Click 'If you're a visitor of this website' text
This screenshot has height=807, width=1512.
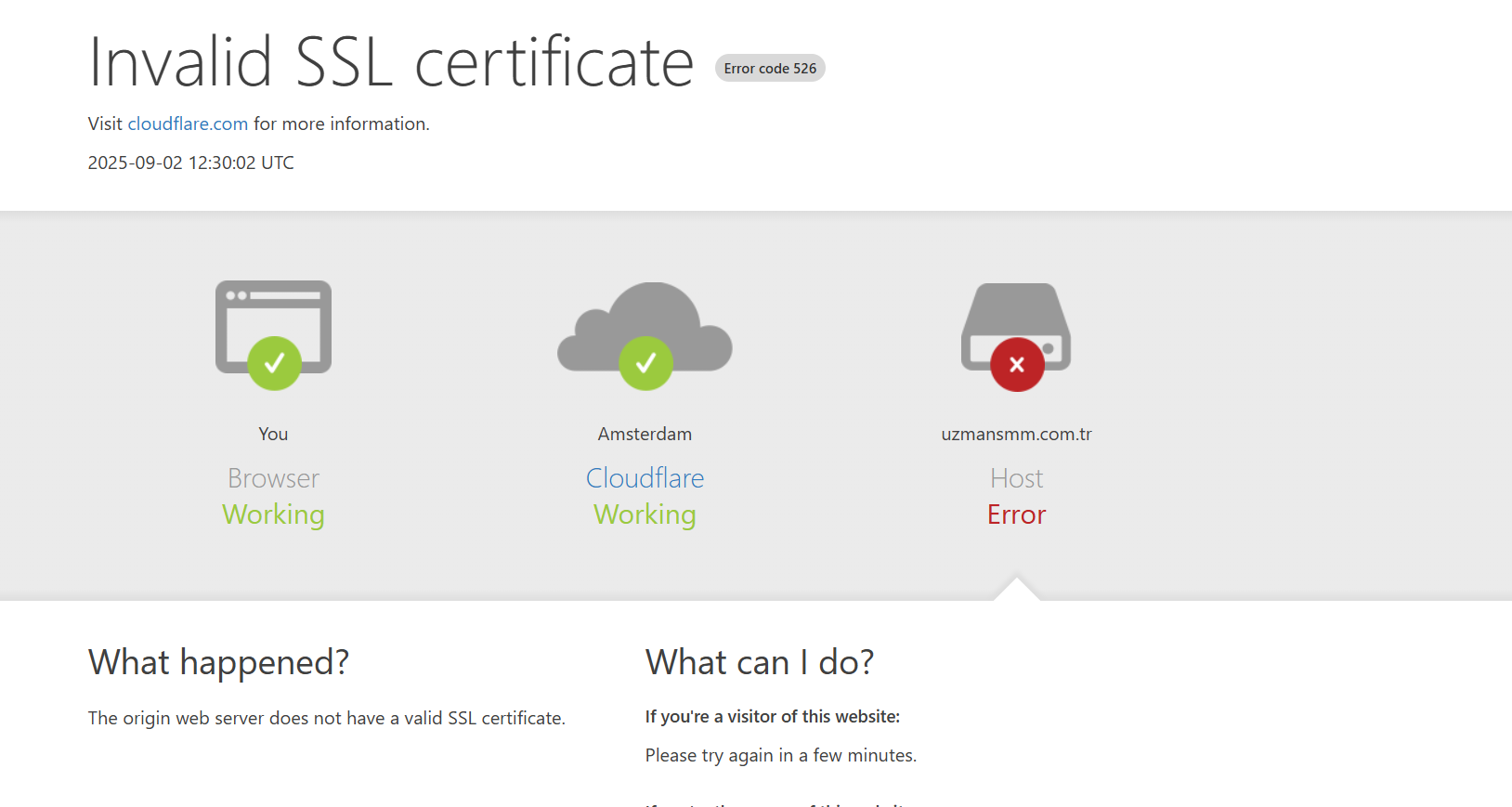click(x=773, y=717)
